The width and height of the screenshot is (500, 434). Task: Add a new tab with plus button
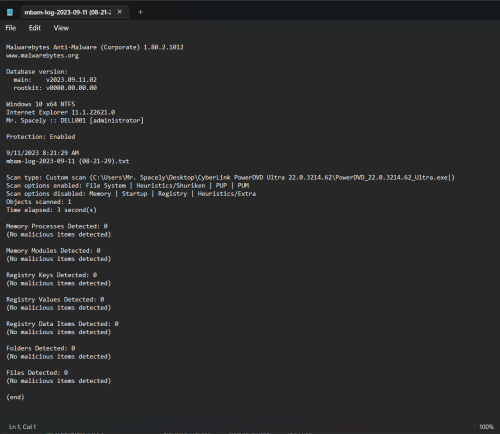click(140, 12)
